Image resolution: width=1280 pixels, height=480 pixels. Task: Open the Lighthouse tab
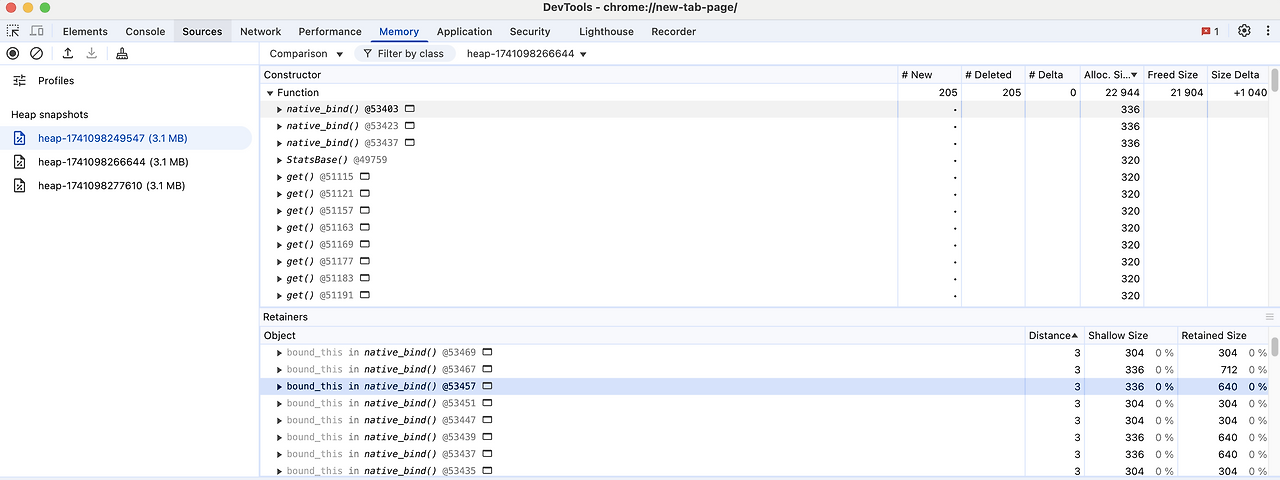pos(606,32)
